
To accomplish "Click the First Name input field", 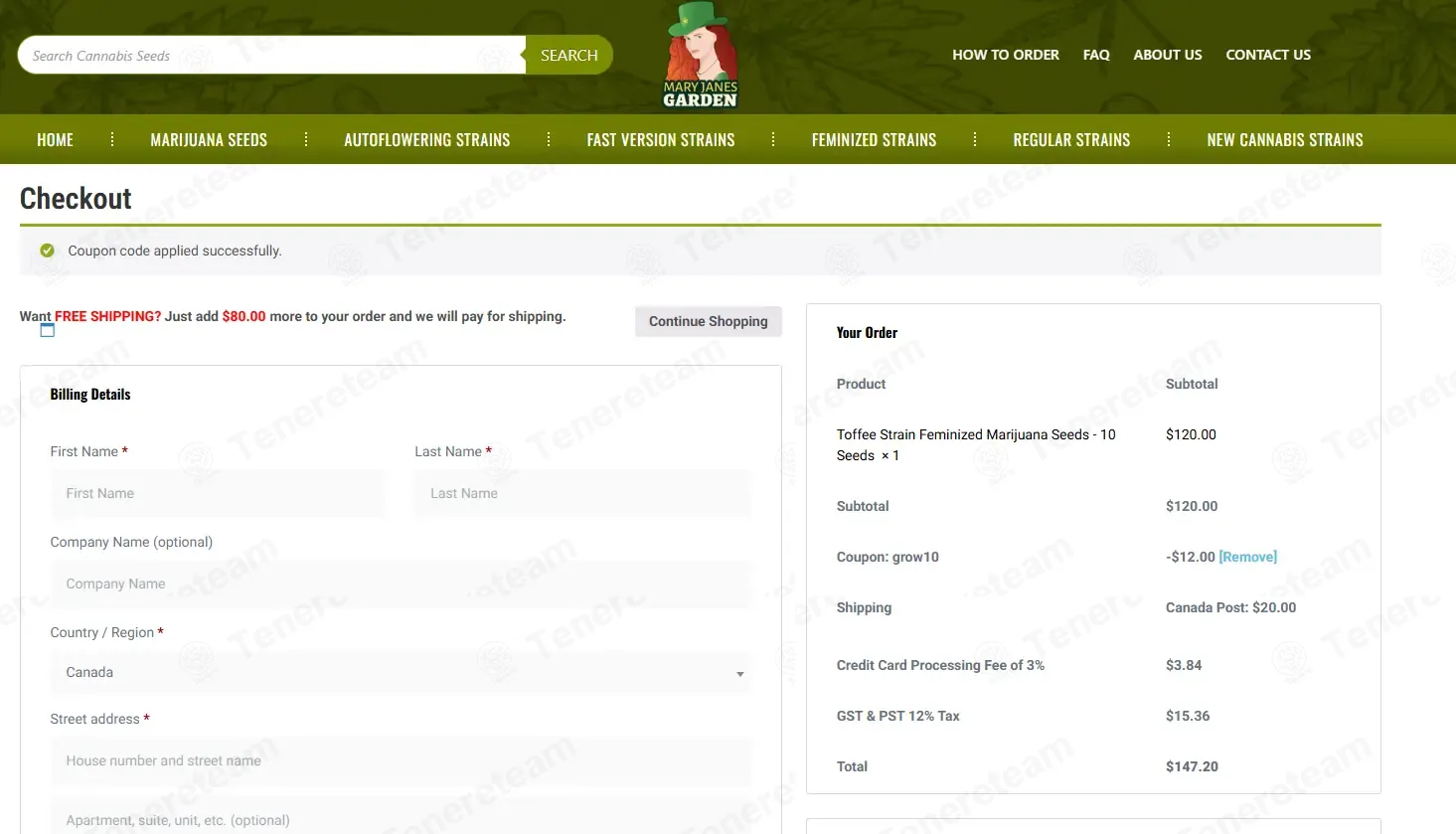I will pyautogui.click(x=217, y=493).
